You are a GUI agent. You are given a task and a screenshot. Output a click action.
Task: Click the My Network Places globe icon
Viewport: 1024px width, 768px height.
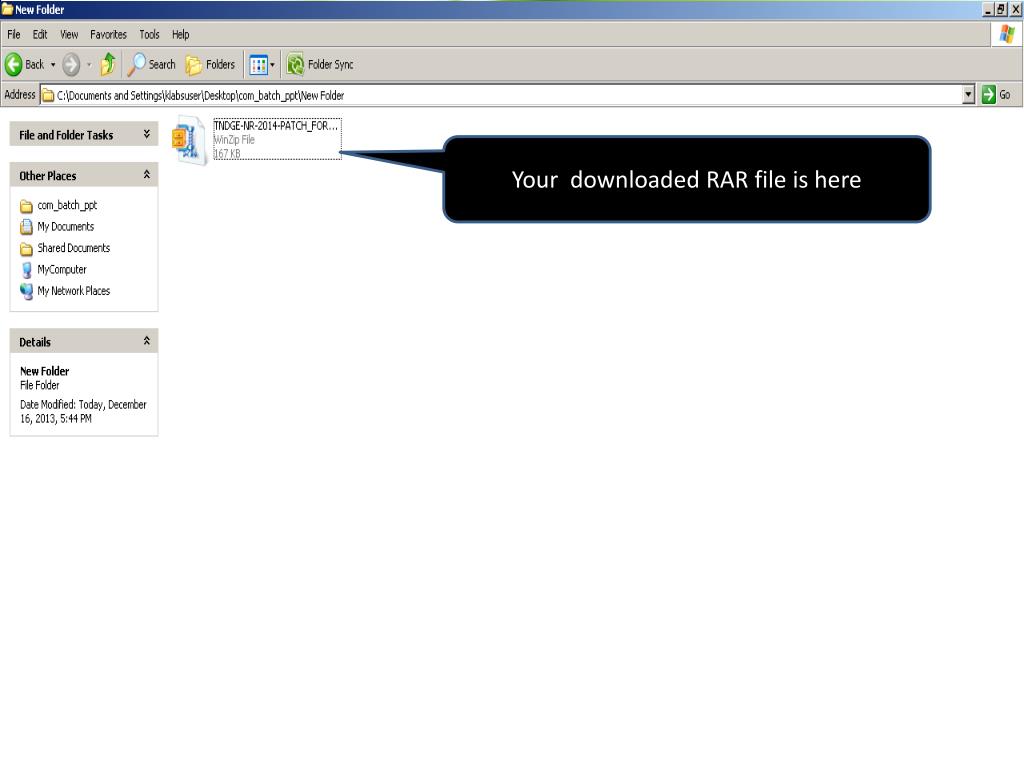coord(26,291)
